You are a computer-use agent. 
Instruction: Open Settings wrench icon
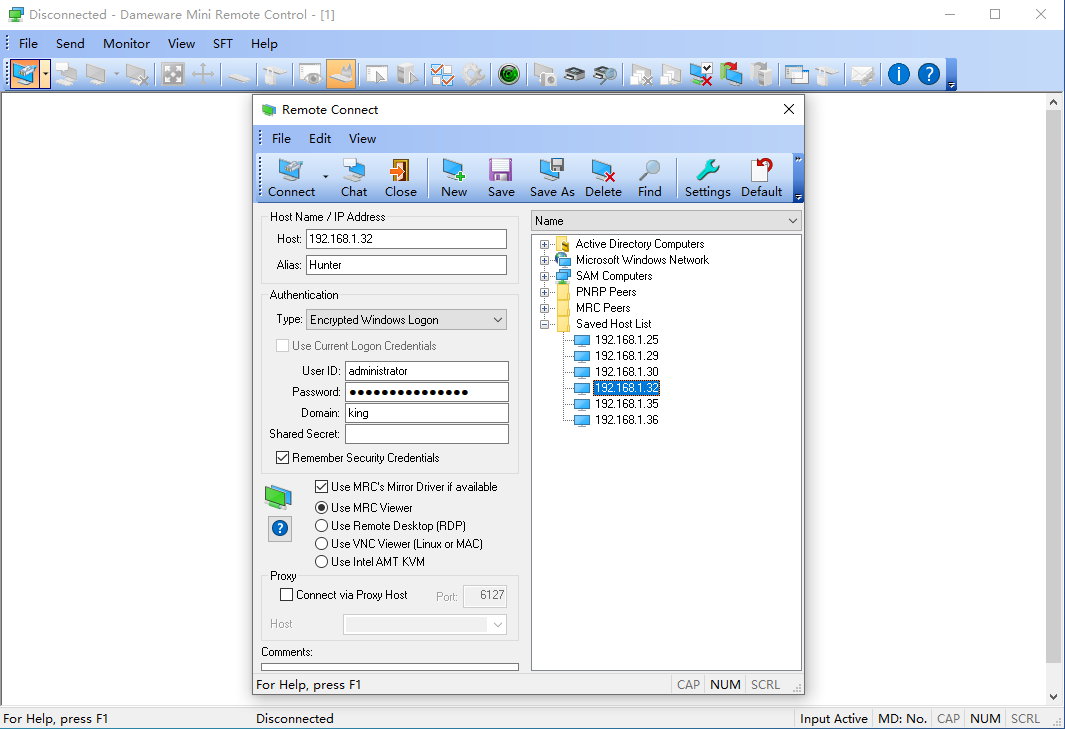click(x=707, y=178)
